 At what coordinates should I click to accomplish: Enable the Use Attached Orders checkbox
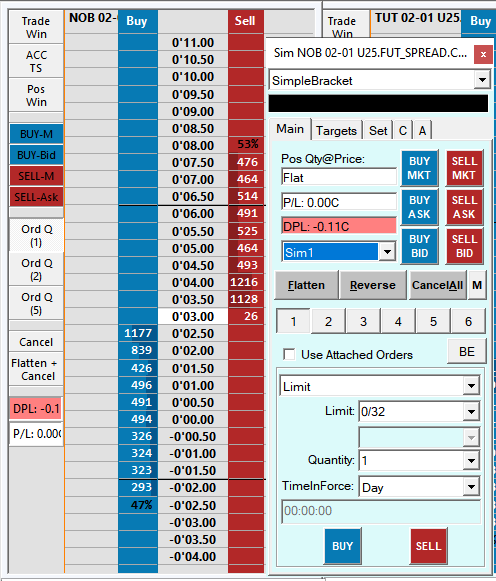pos(289,354)
